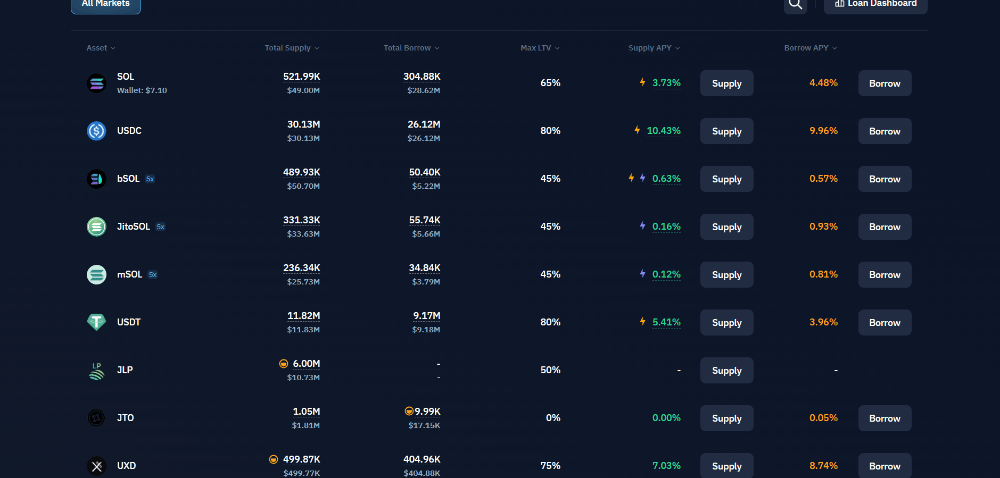Viewport: 1000px width, 478px height.
Task: Borrow USDT
Action: click(885, 322)
